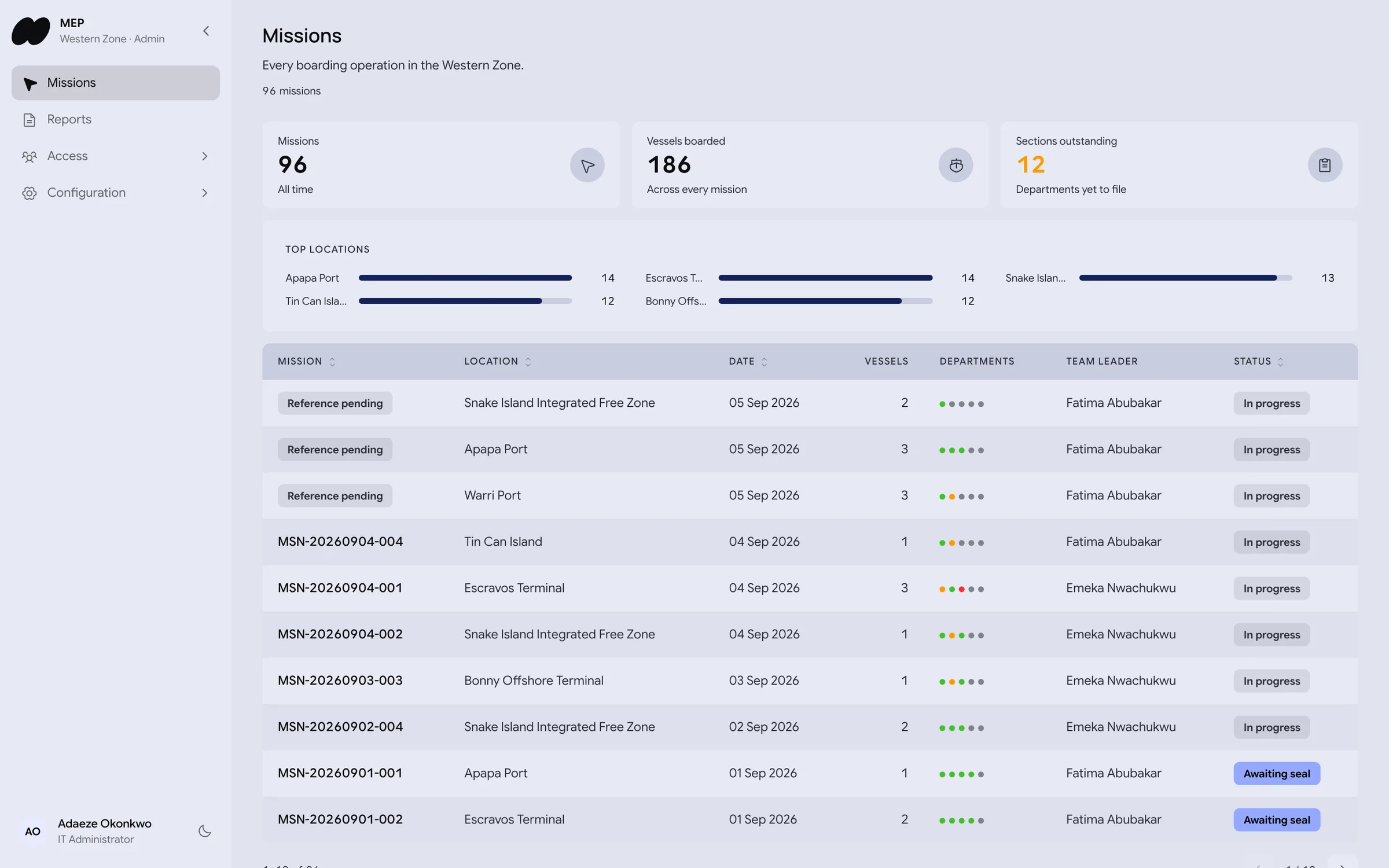Click the Tin Can Island location bar
Viewport: 1389px width, 868px height.
(465, 301)
